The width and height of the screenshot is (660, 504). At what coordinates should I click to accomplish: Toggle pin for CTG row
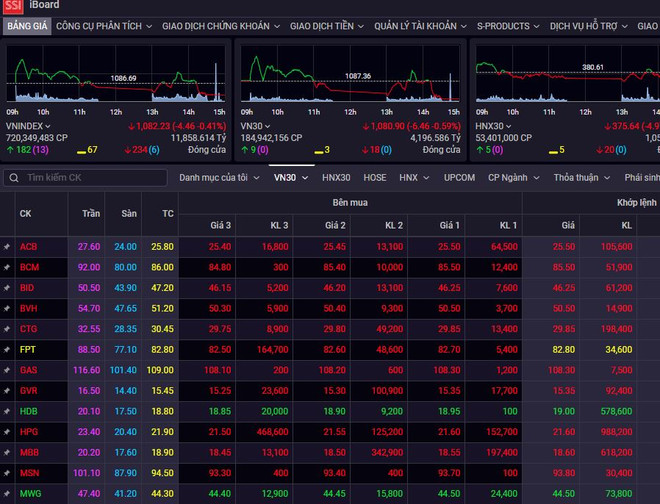(6, 329)
